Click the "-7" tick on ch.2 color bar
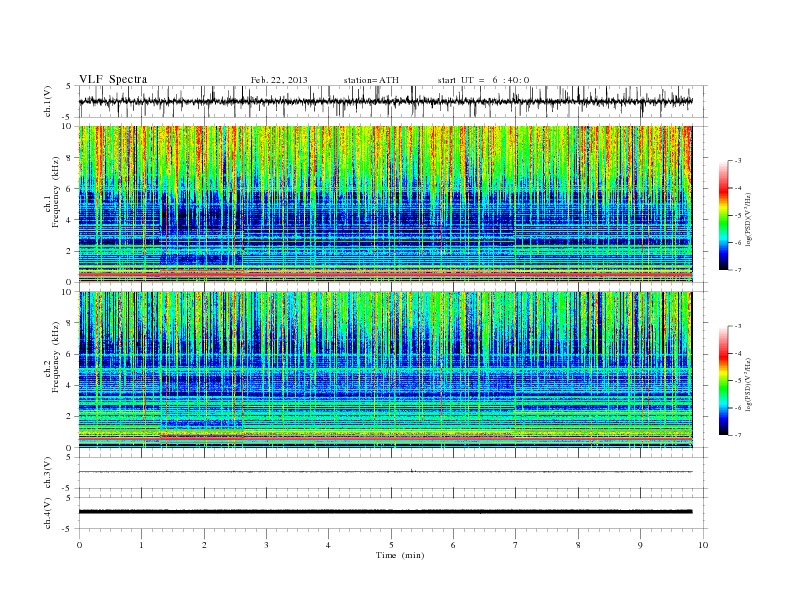 pos(738,435)
